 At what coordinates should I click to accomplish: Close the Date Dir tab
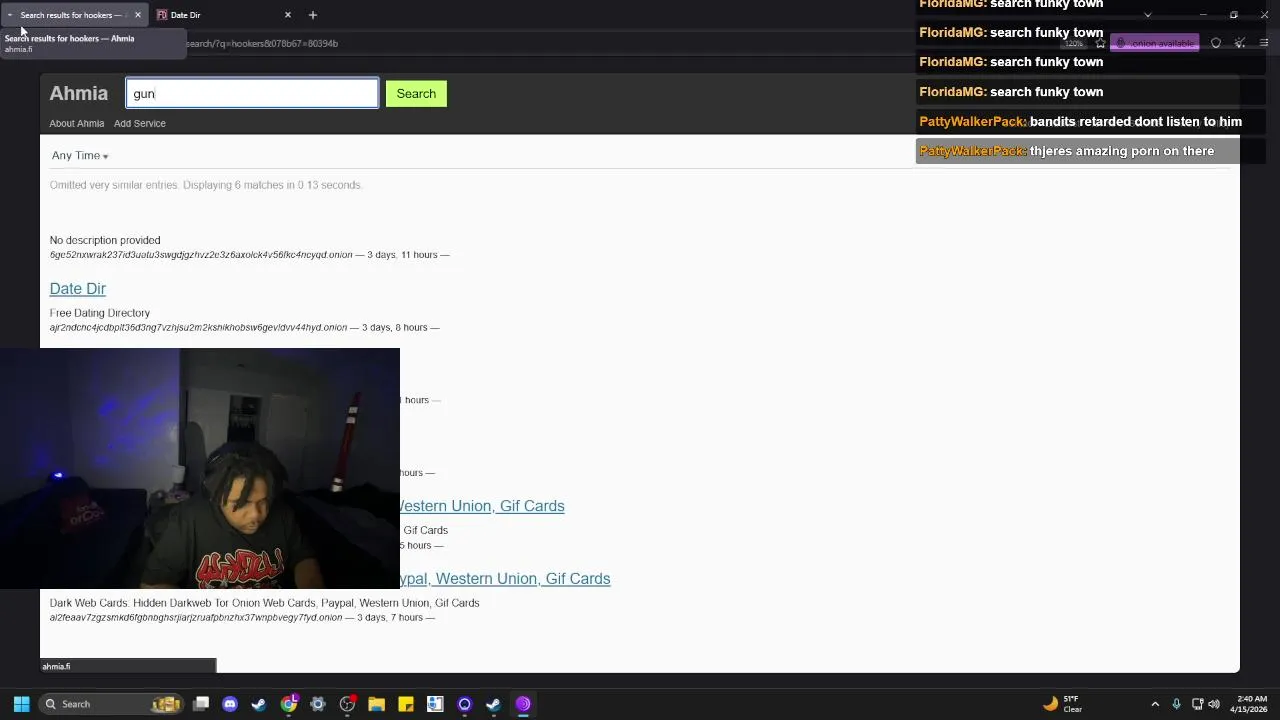coord(288,15)
